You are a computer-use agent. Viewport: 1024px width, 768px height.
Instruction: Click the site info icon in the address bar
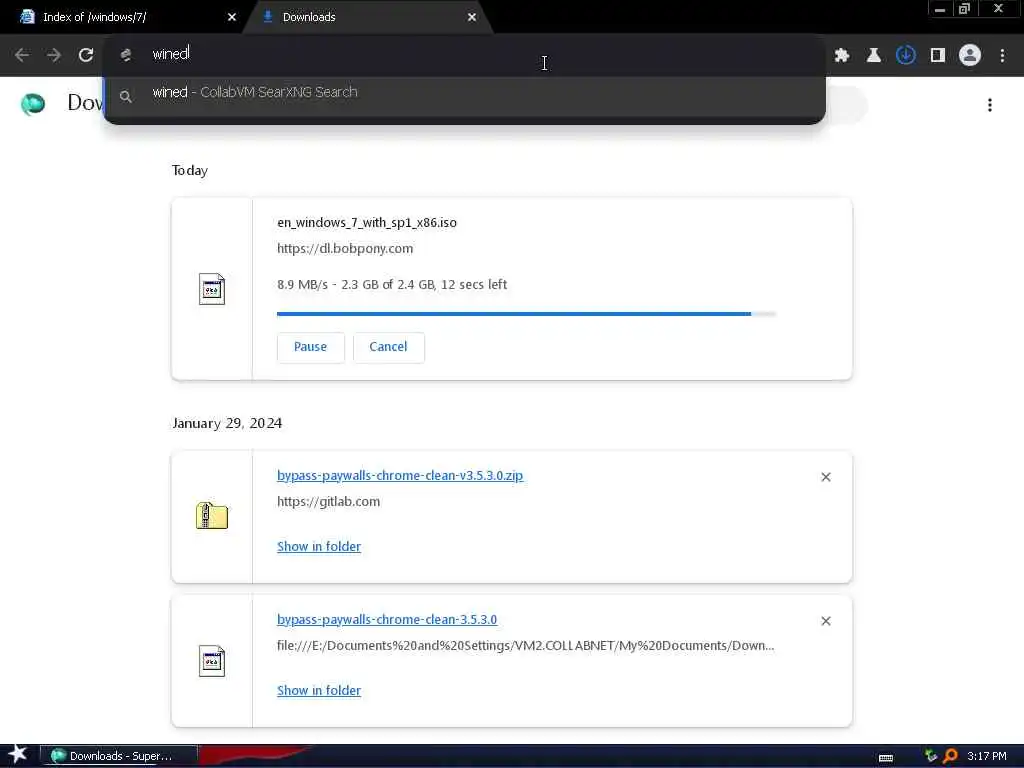point(126,56)
